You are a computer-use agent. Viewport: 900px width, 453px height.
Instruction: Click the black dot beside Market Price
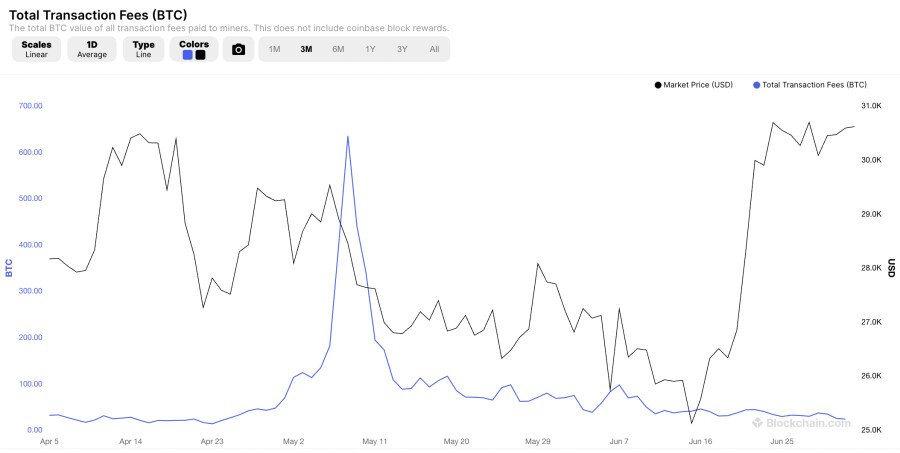[x=658, y=85]
